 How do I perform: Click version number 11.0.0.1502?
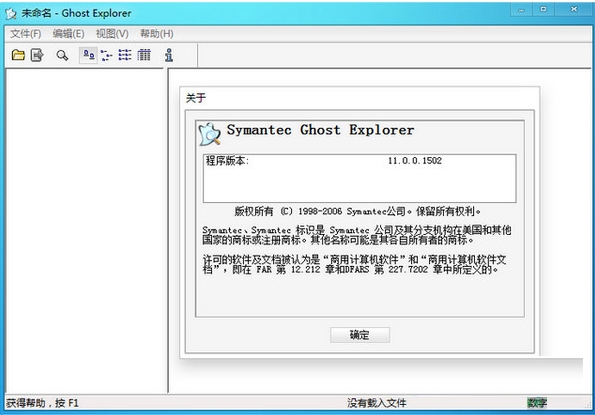click(x=415, y=160)
